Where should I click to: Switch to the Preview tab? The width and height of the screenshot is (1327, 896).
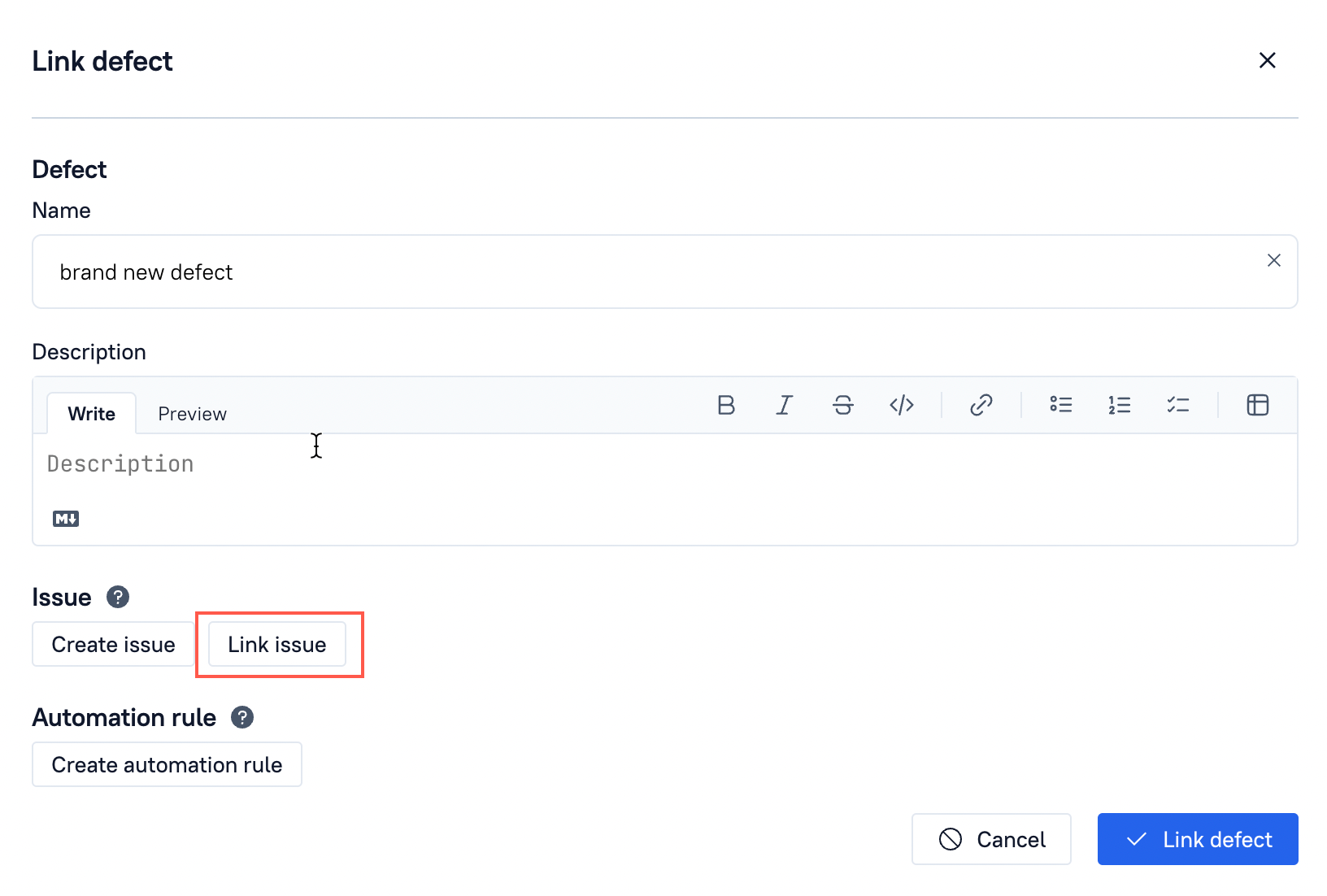pos(192,413)
